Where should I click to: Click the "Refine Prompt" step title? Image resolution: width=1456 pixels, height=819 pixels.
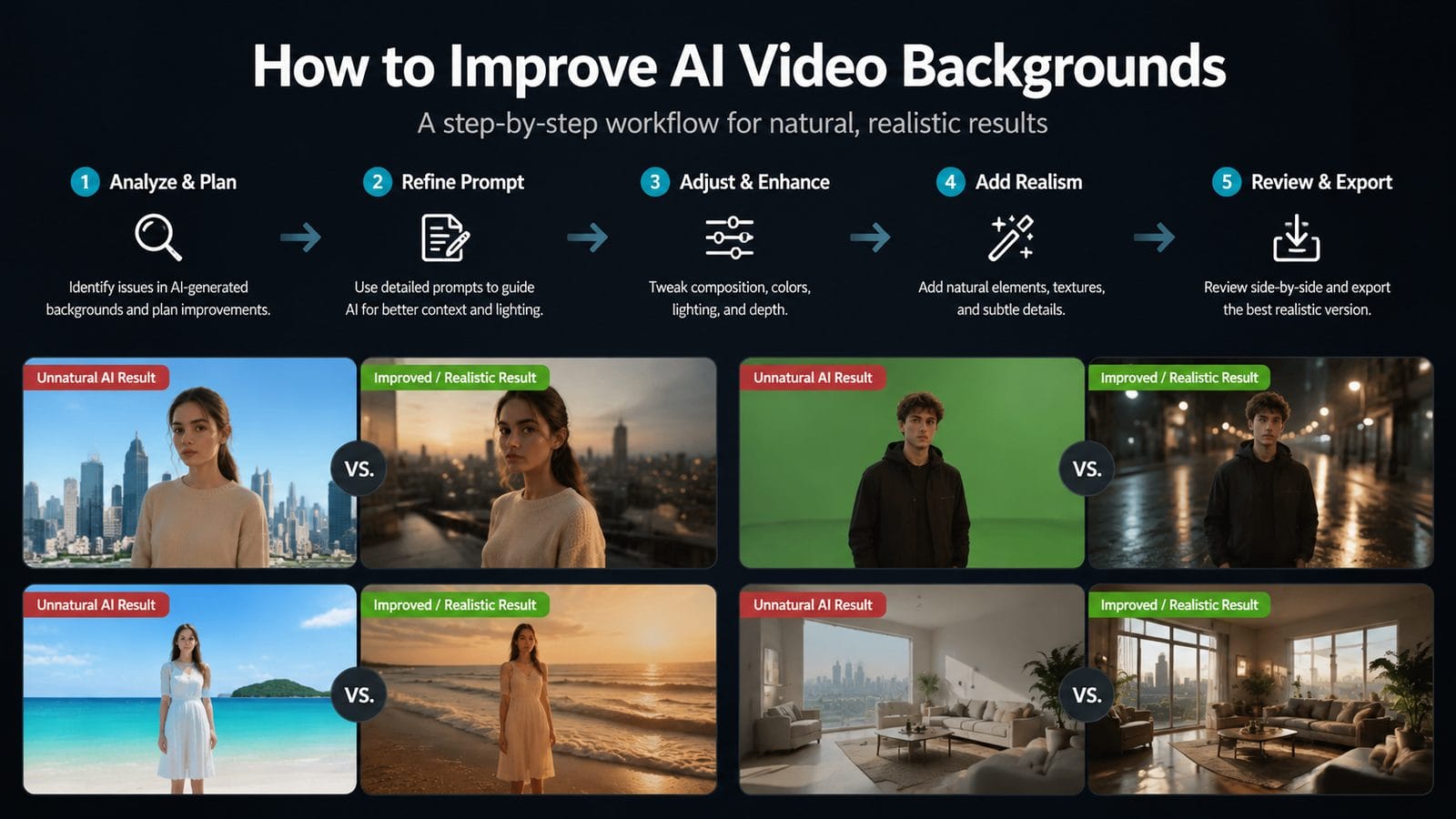462,182
